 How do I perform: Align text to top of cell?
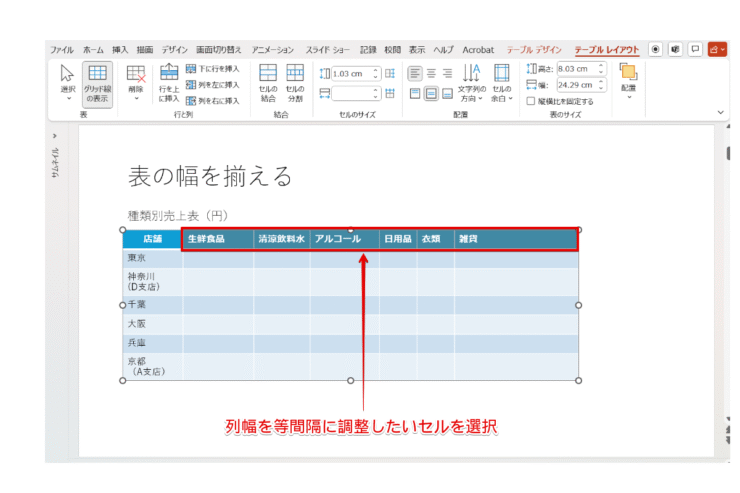[415, 93]
